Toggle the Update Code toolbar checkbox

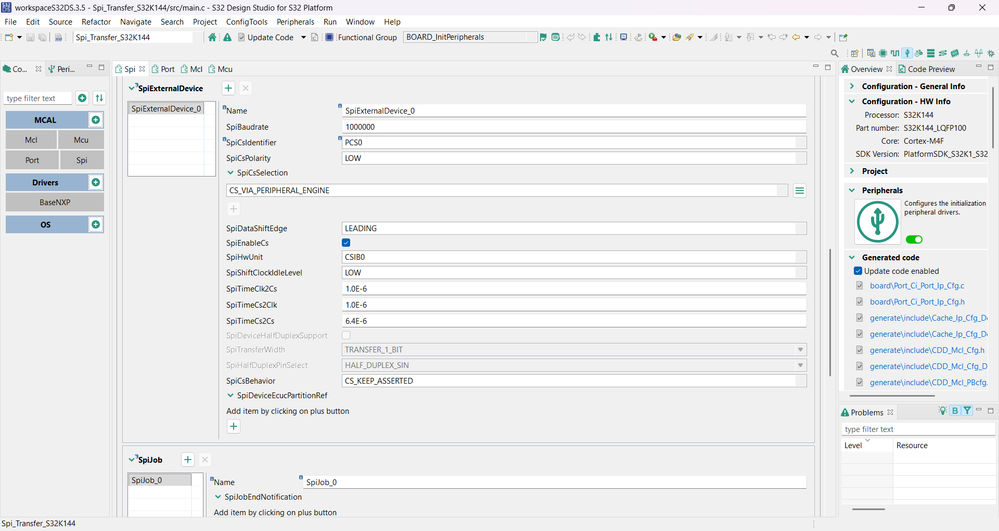241,37
